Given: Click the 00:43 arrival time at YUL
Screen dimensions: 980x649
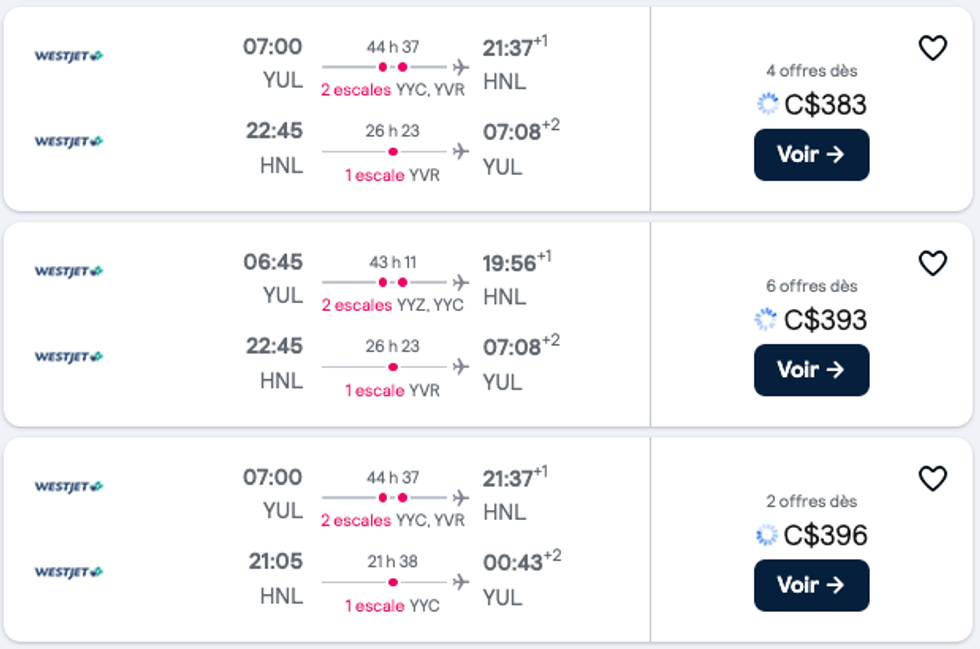Looking at the screenshot, I should click(x=512, y=563).
